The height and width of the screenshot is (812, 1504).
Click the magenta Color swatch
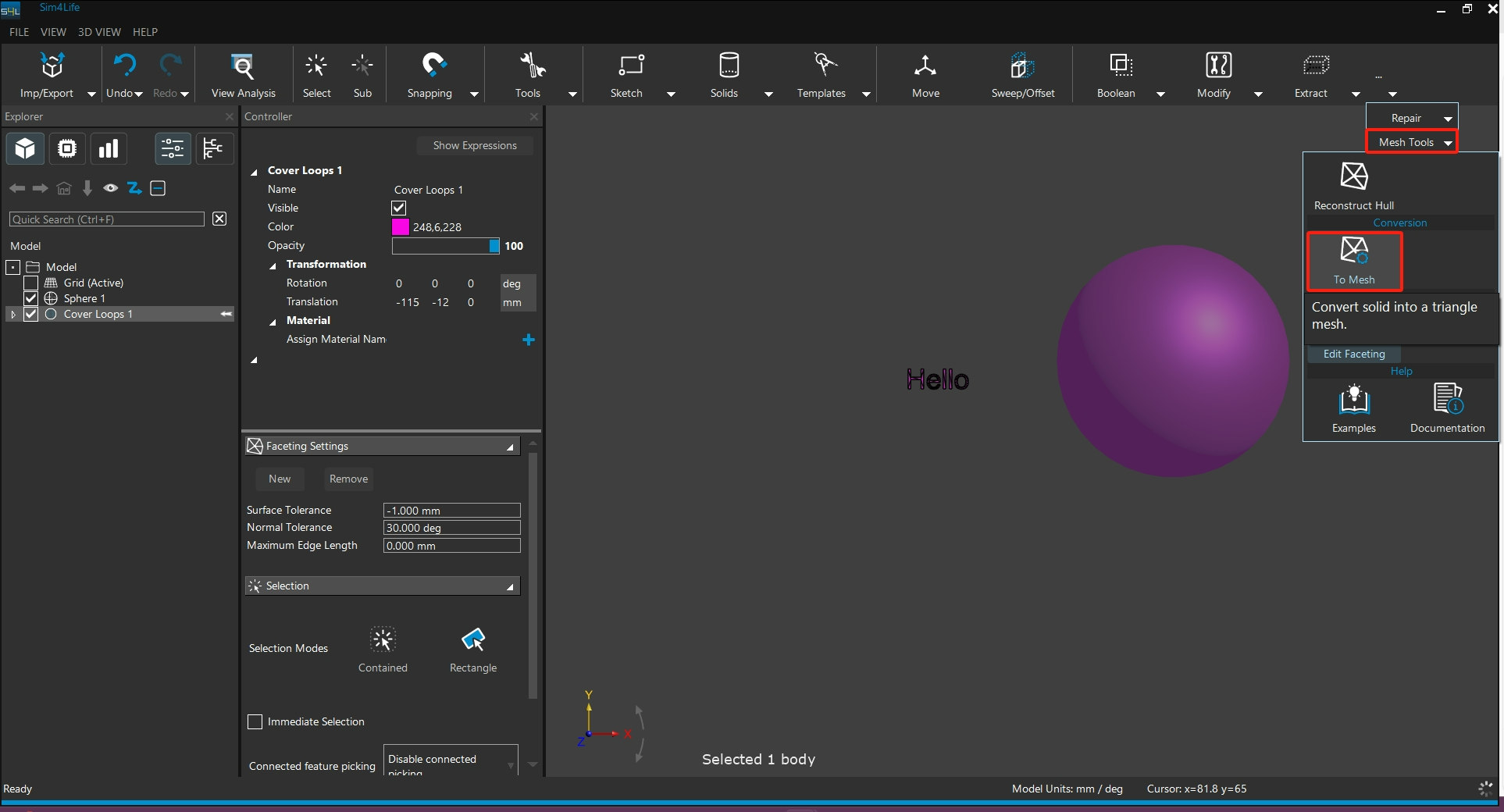click(x=400, y=227)
